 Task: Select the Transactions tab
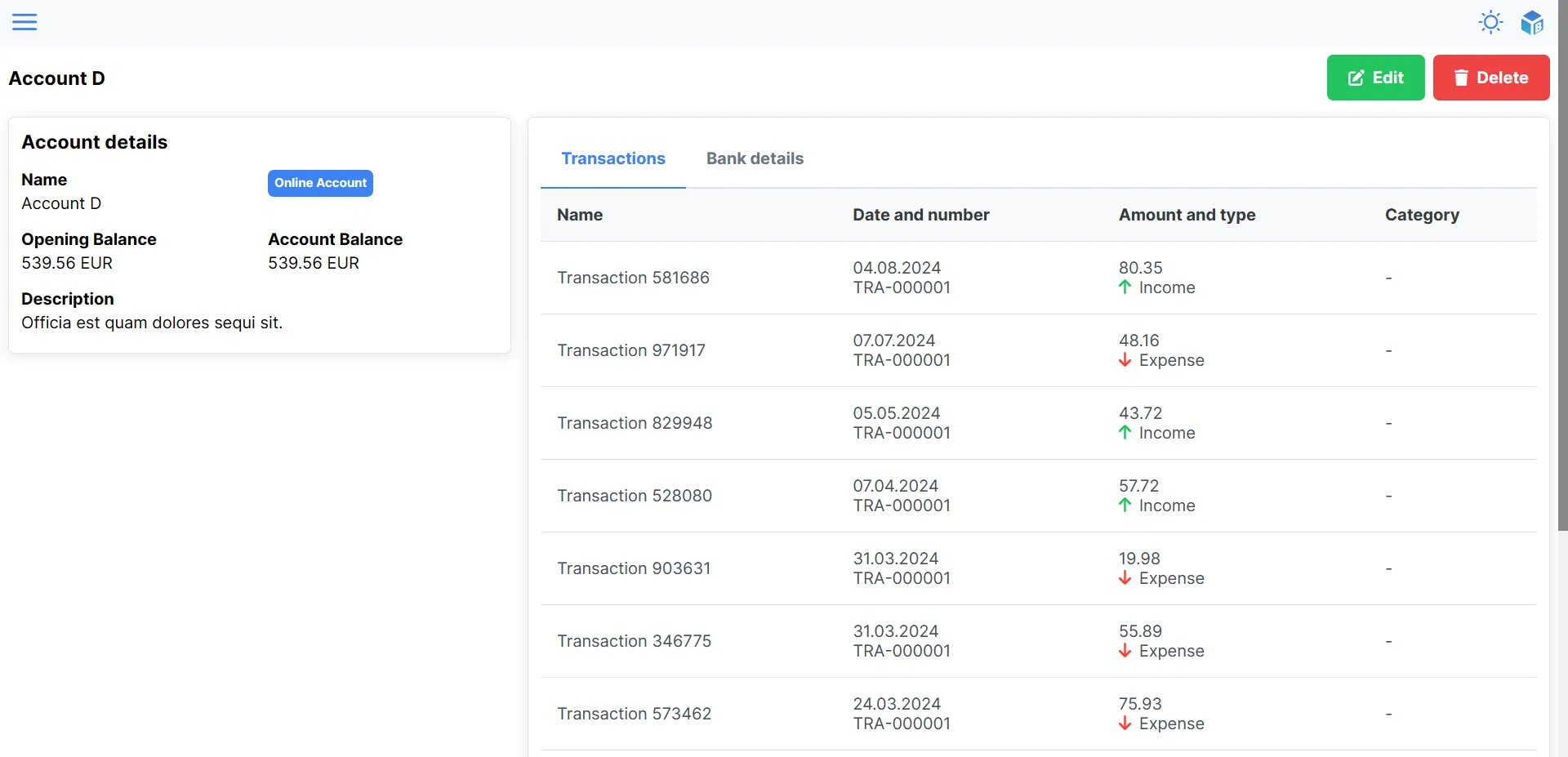[613, 158]
